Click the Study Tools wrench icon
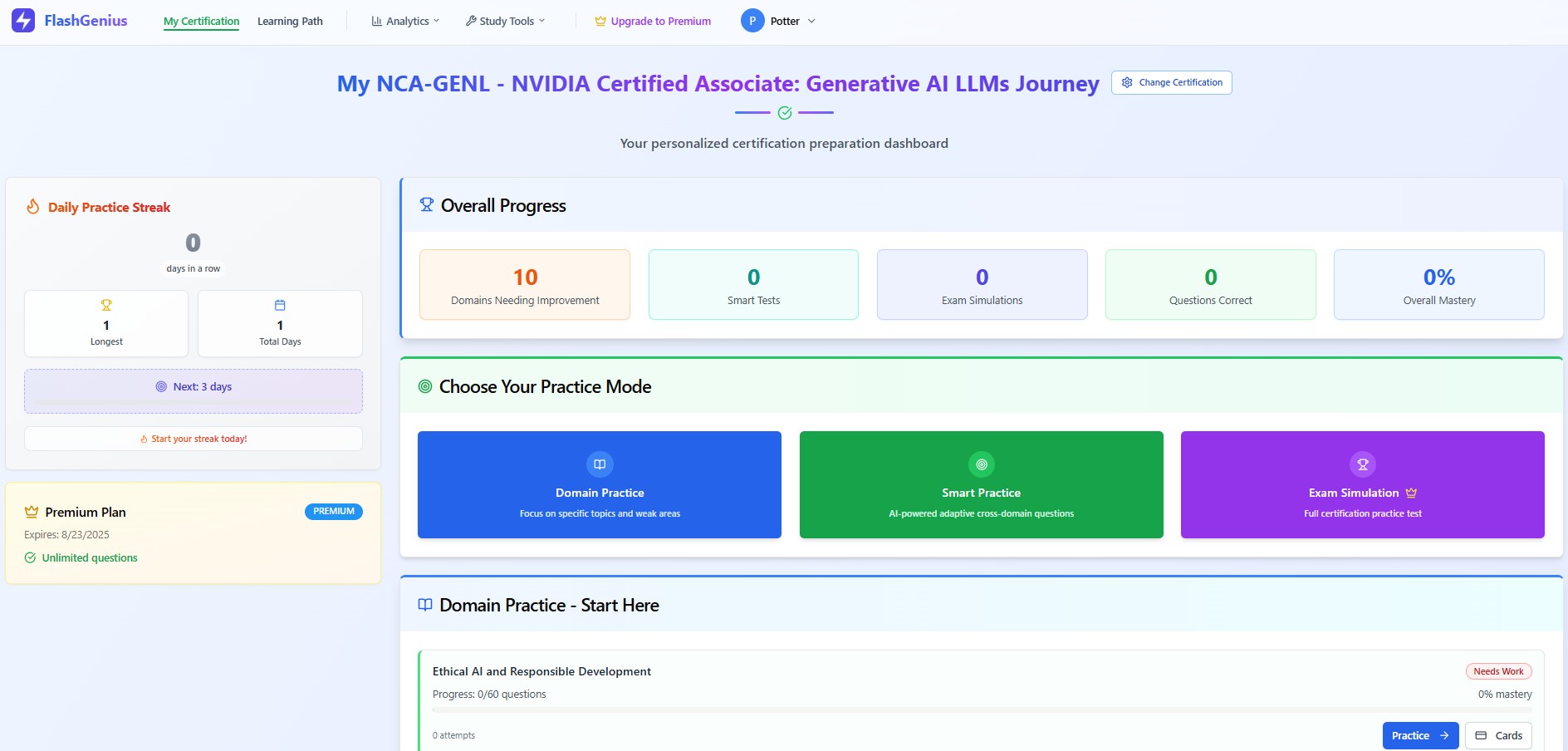 pos(471,21)
